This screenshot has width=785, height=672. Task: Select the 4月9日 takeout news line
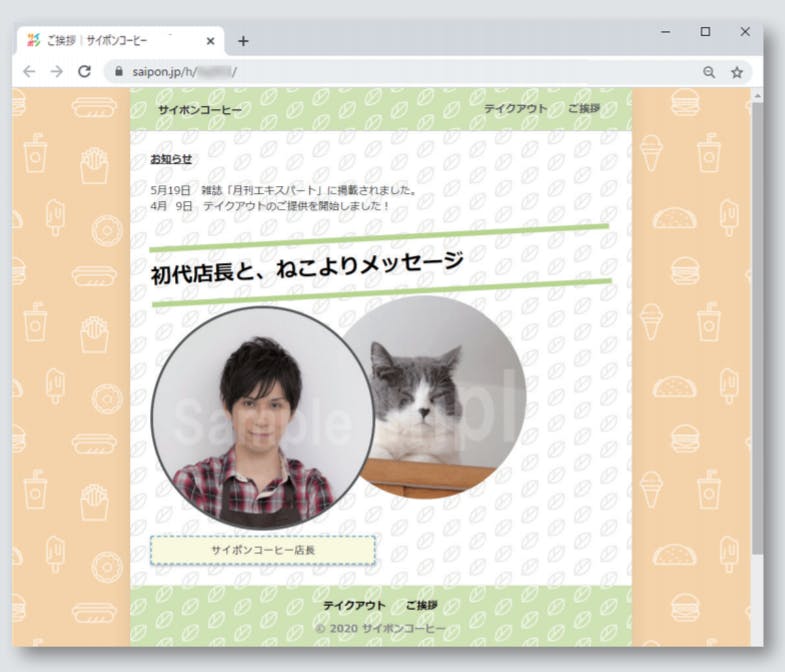coord(269,206)
